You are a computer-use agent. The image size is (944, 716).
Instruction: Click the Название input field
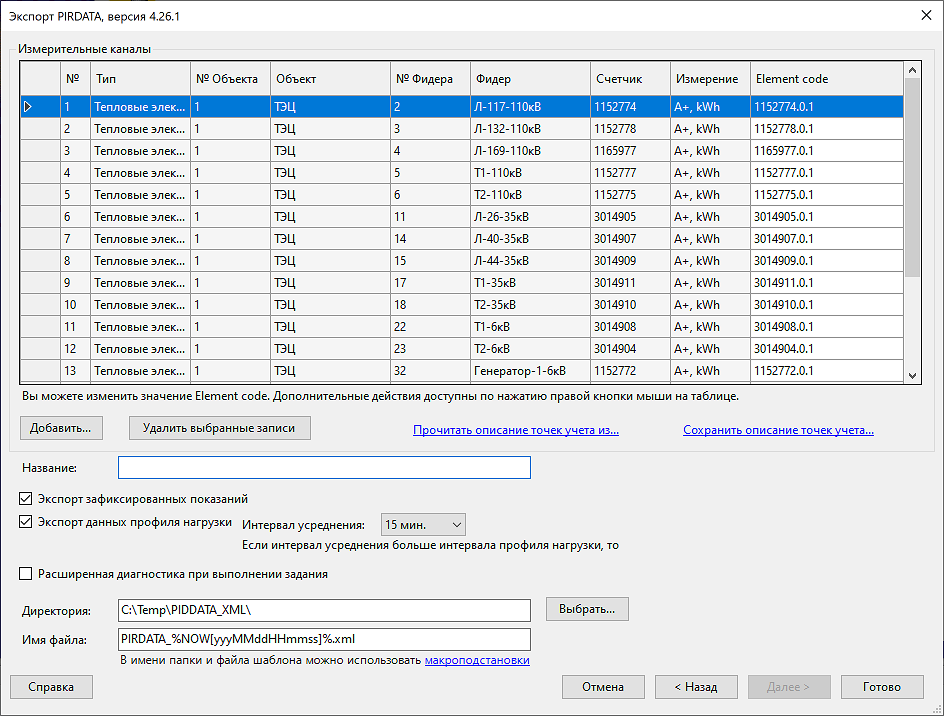coord(324,466)
